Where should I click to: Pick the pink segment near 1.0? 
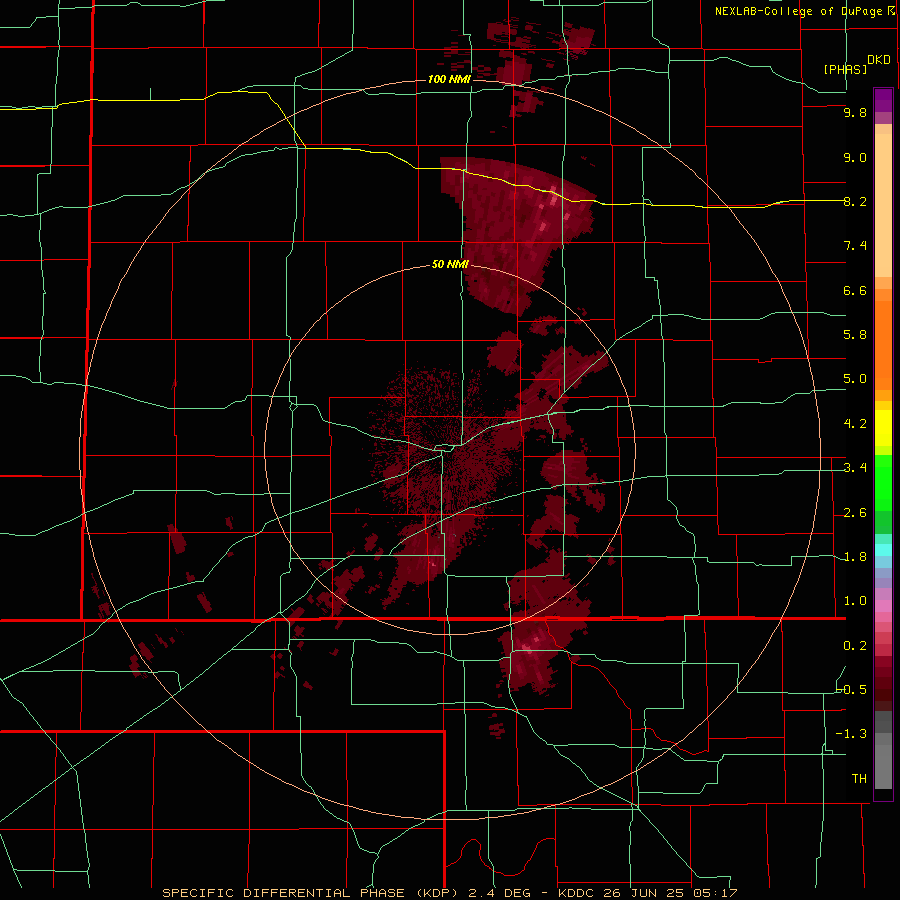tap(883, 606)
